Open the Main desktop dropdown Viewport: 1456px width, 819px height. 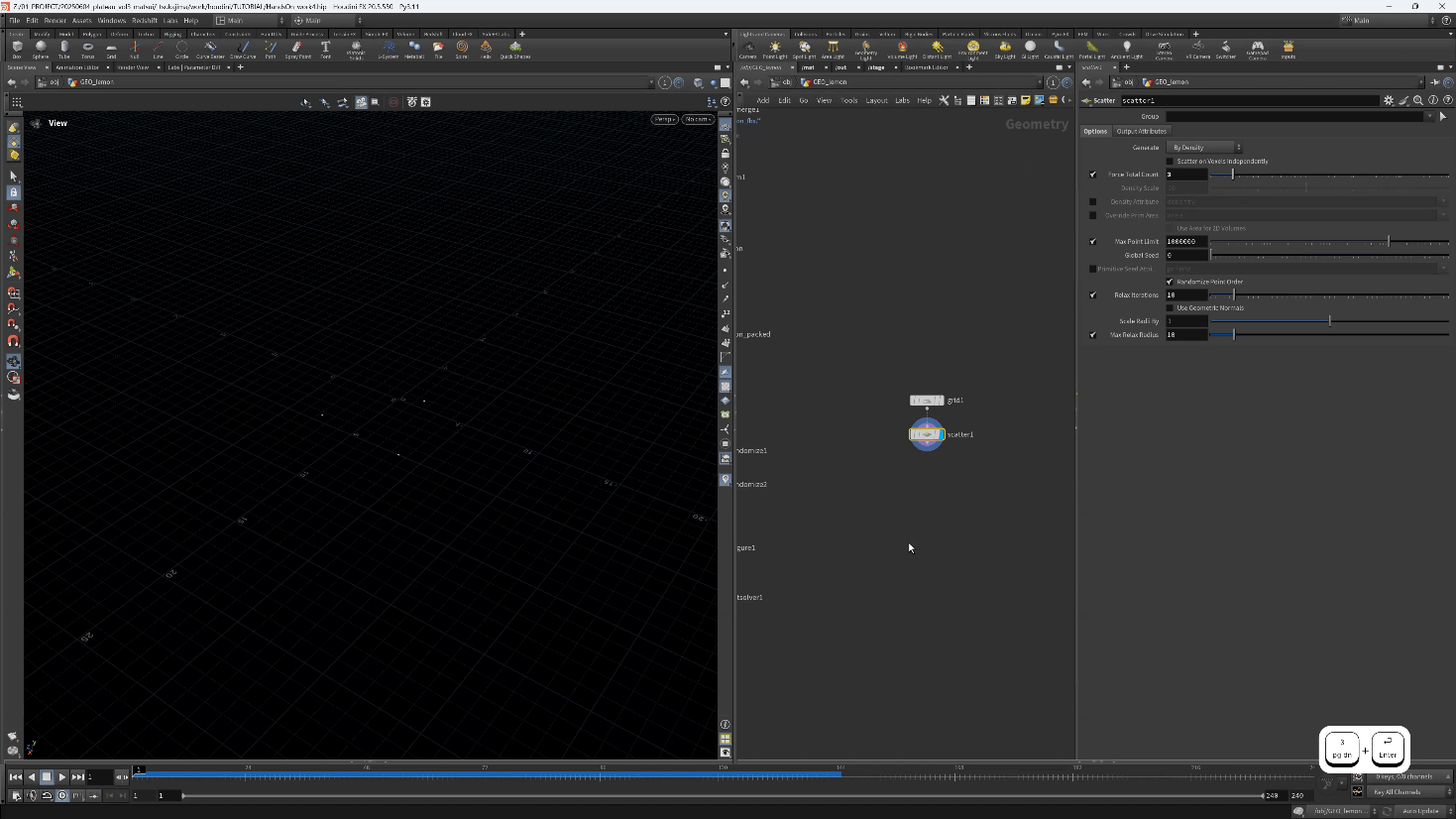click(x=250, y=20)
